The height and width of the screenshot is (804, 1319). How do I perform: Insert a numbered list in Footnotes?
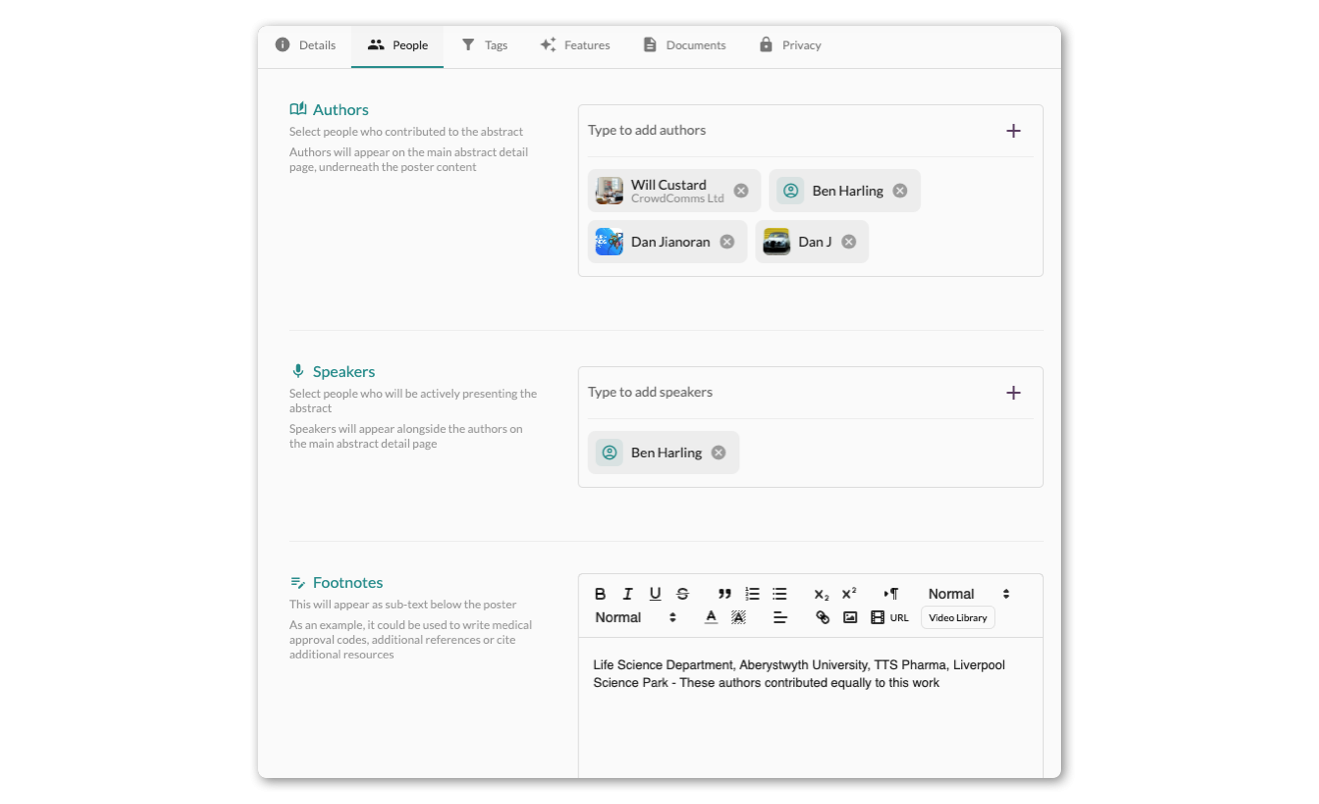click(x=752, y=594)
